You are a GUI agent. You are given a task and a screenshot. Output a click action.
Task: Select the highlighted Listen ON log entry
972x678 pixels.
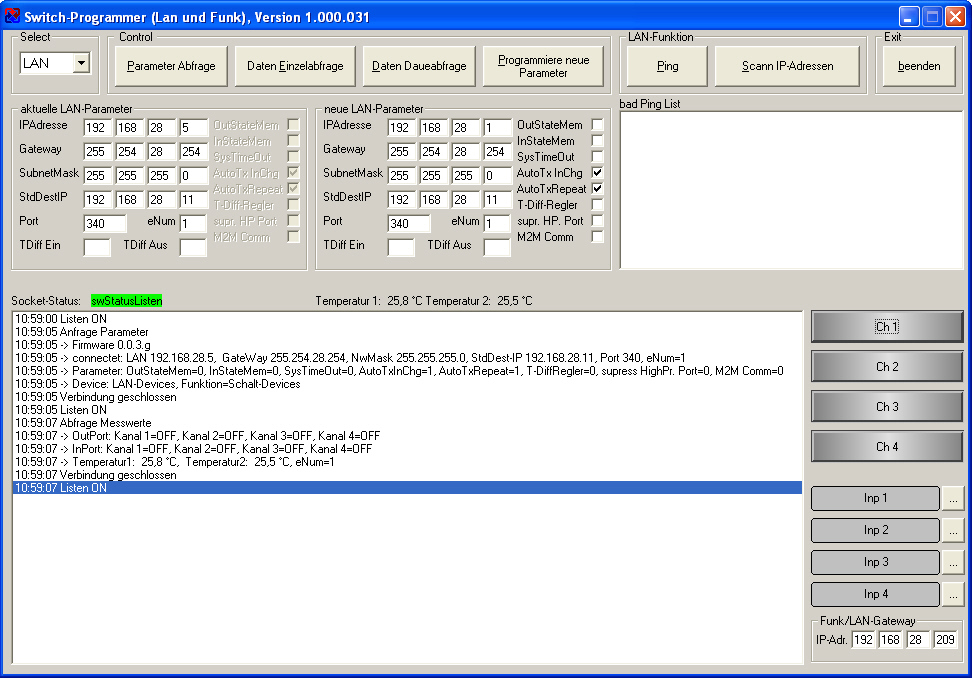pyautogui.click(x=406, y=488)
